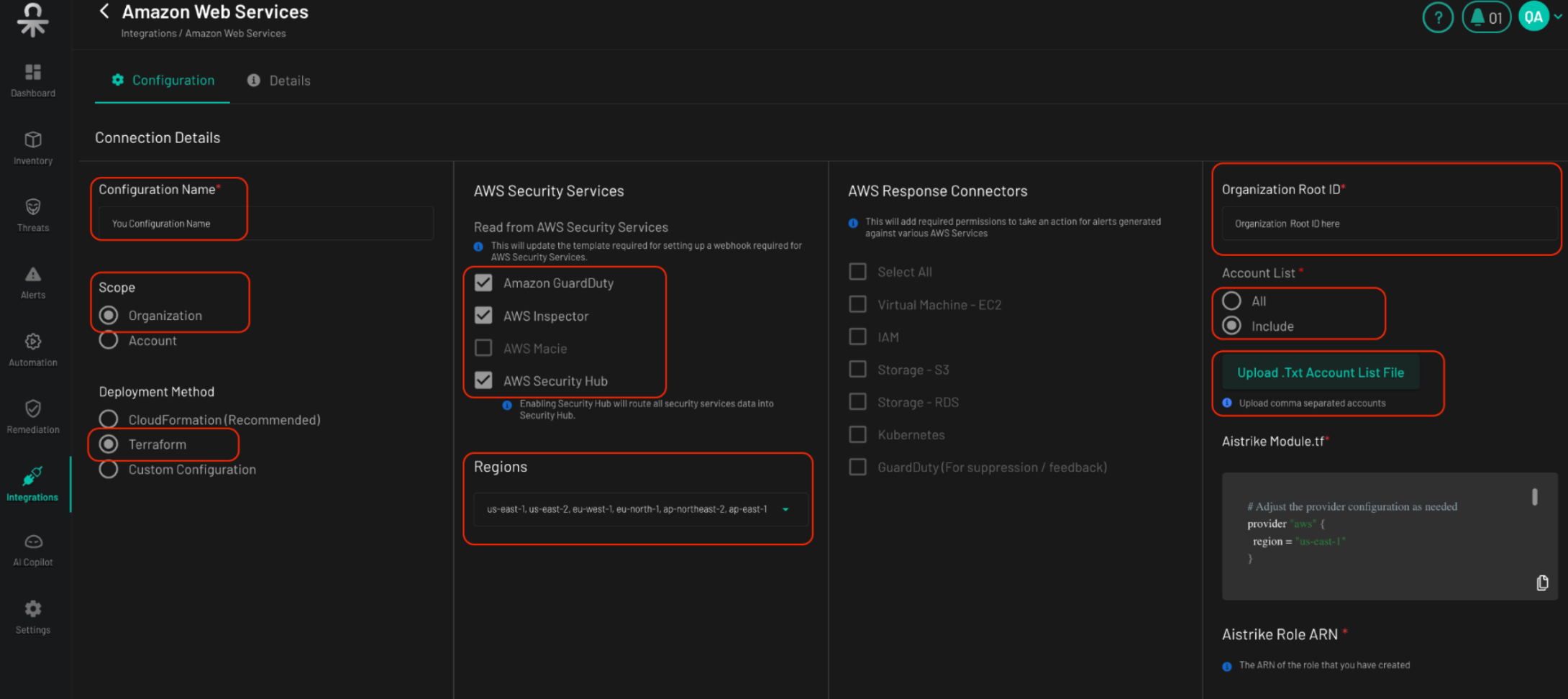Click info icon beside the role ARN hint
The height and width of the screenshot is (699, 1568).
pos(1227,666)
